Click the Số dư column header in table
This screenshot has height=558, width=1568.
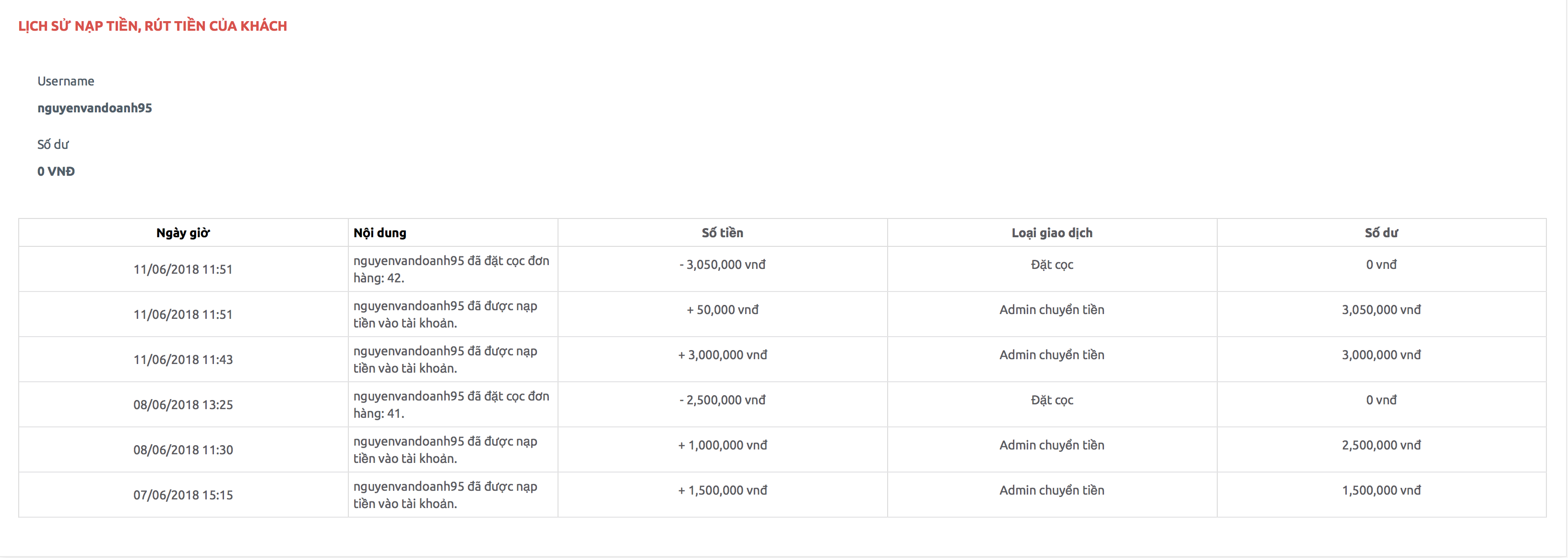[1381, 233]
